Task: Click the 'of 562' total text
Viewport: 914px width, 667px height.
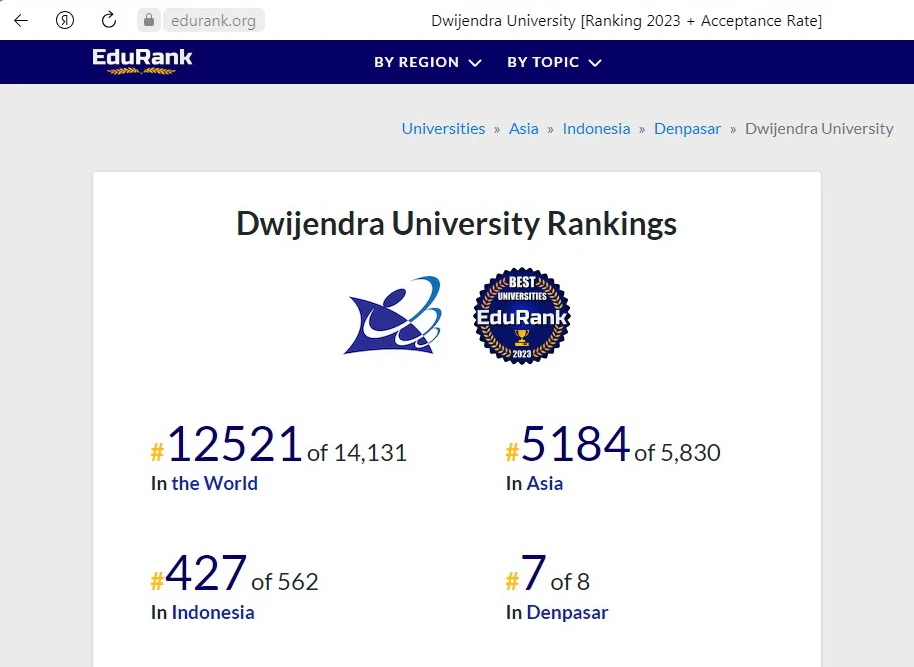Action: [285, 582]
